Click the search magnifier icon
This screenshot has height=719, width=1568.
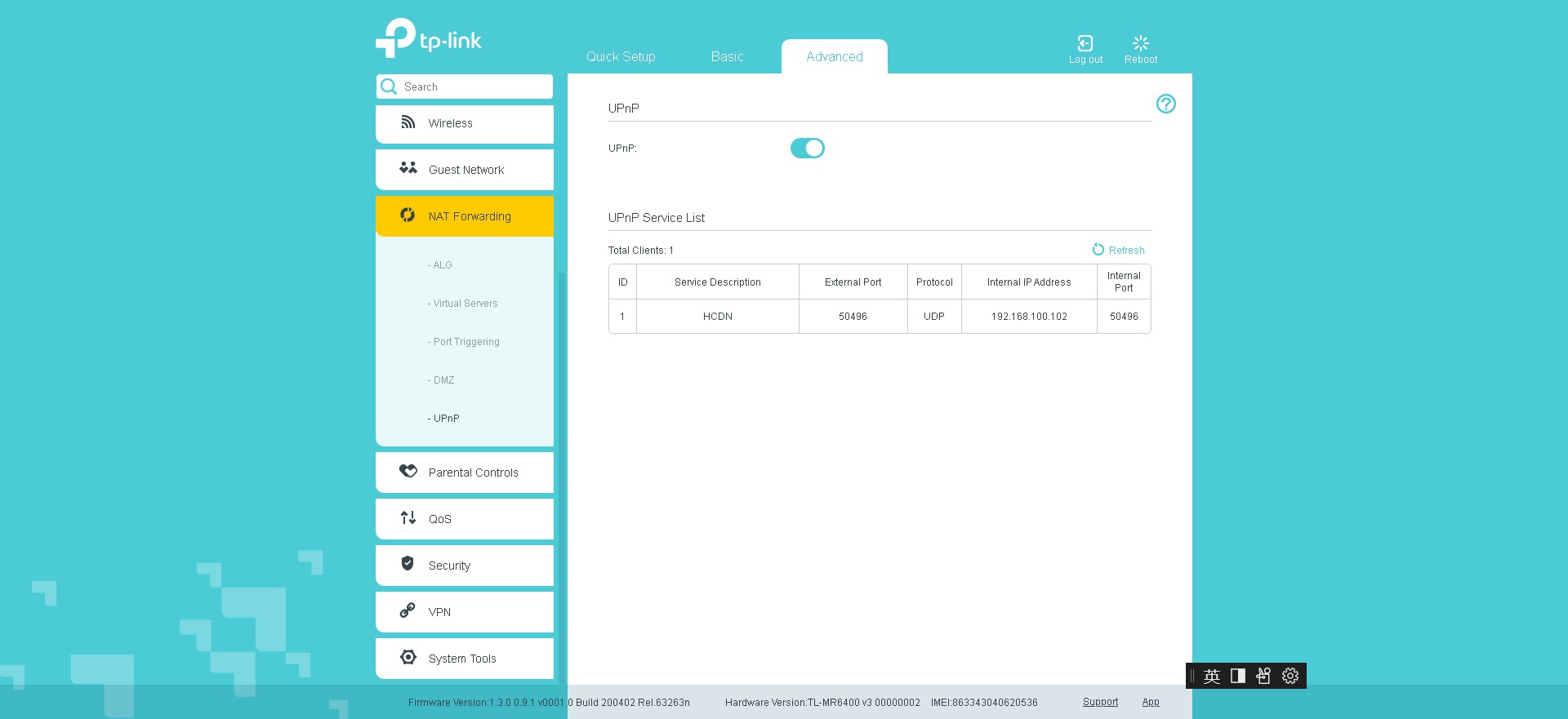point(389,87)
